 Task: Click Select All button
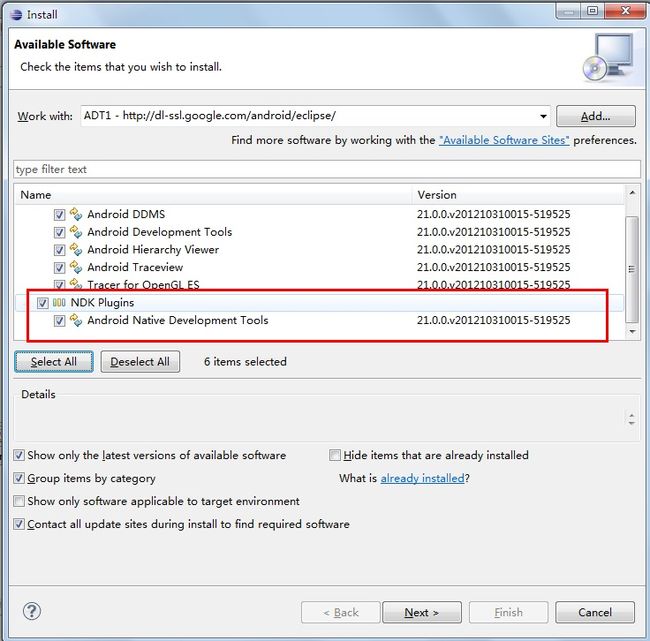[x=54, y=362]
